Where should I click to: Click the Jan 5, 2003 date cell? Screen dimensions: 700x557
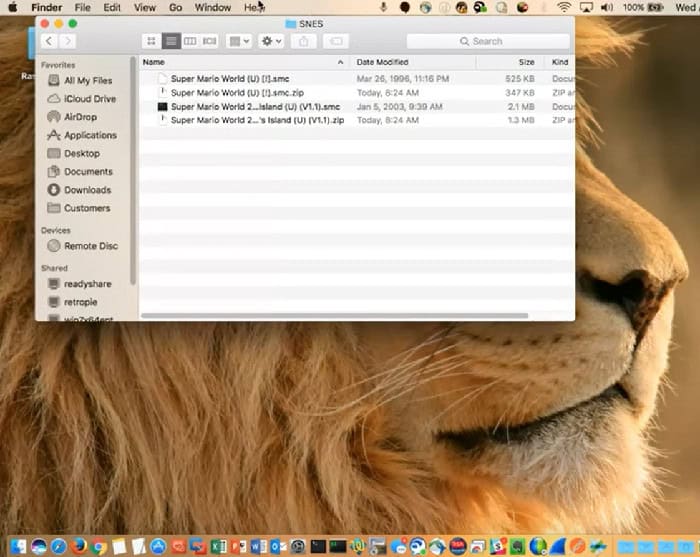coord(400,107)
